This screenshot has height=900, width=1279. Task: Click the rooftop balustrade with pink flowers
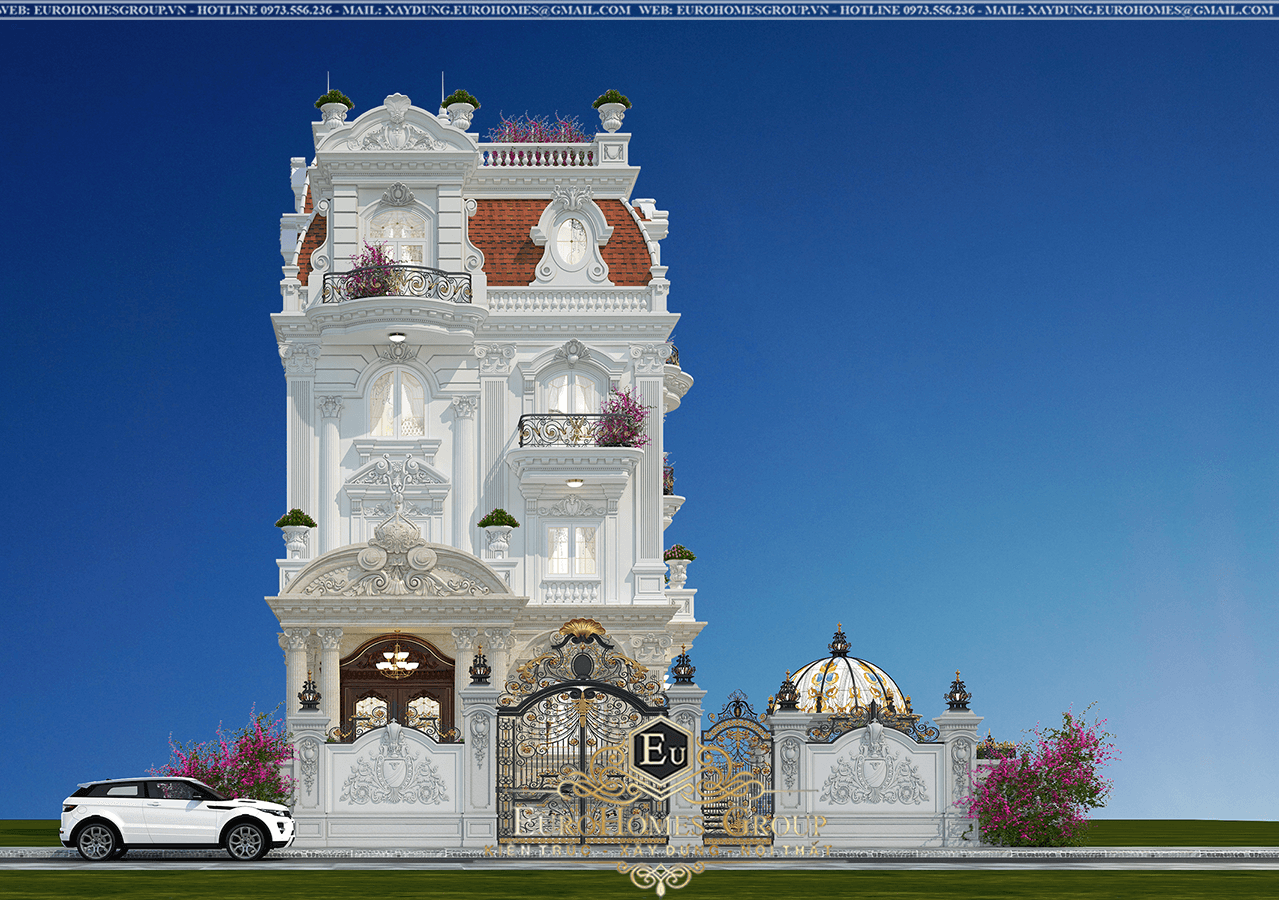tap(538, 154)
